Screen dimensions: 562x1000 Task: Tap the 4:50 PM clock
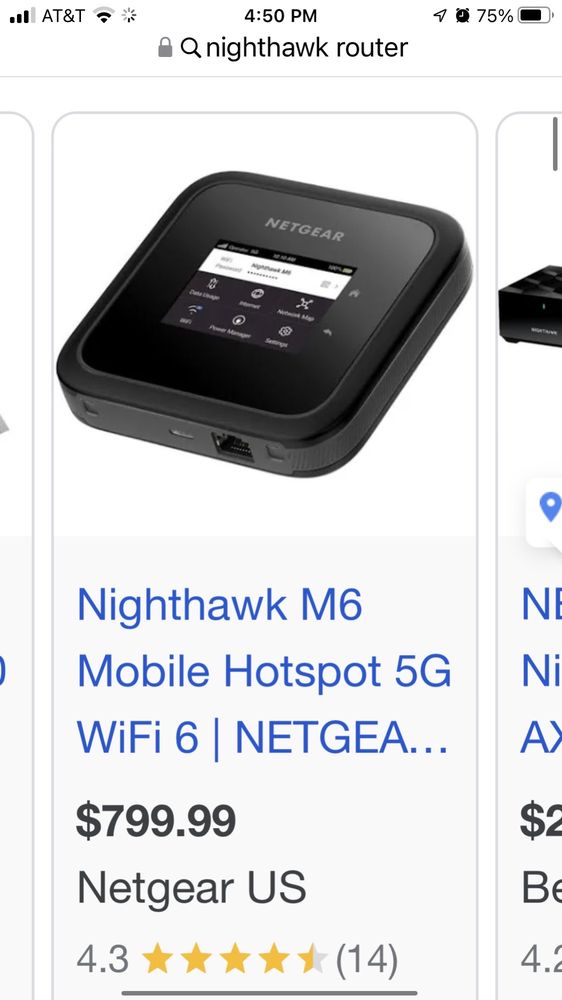[x=281, y=16]
